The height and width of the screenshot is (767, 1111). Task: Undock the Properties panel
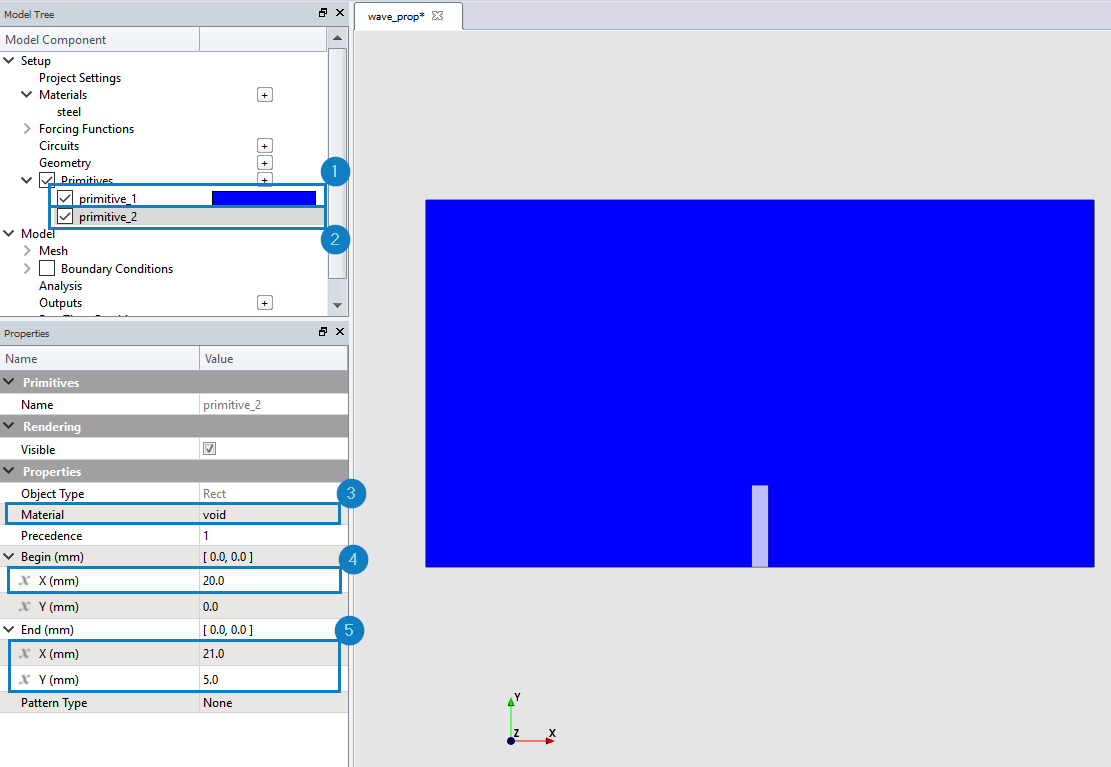pos(323,332)
